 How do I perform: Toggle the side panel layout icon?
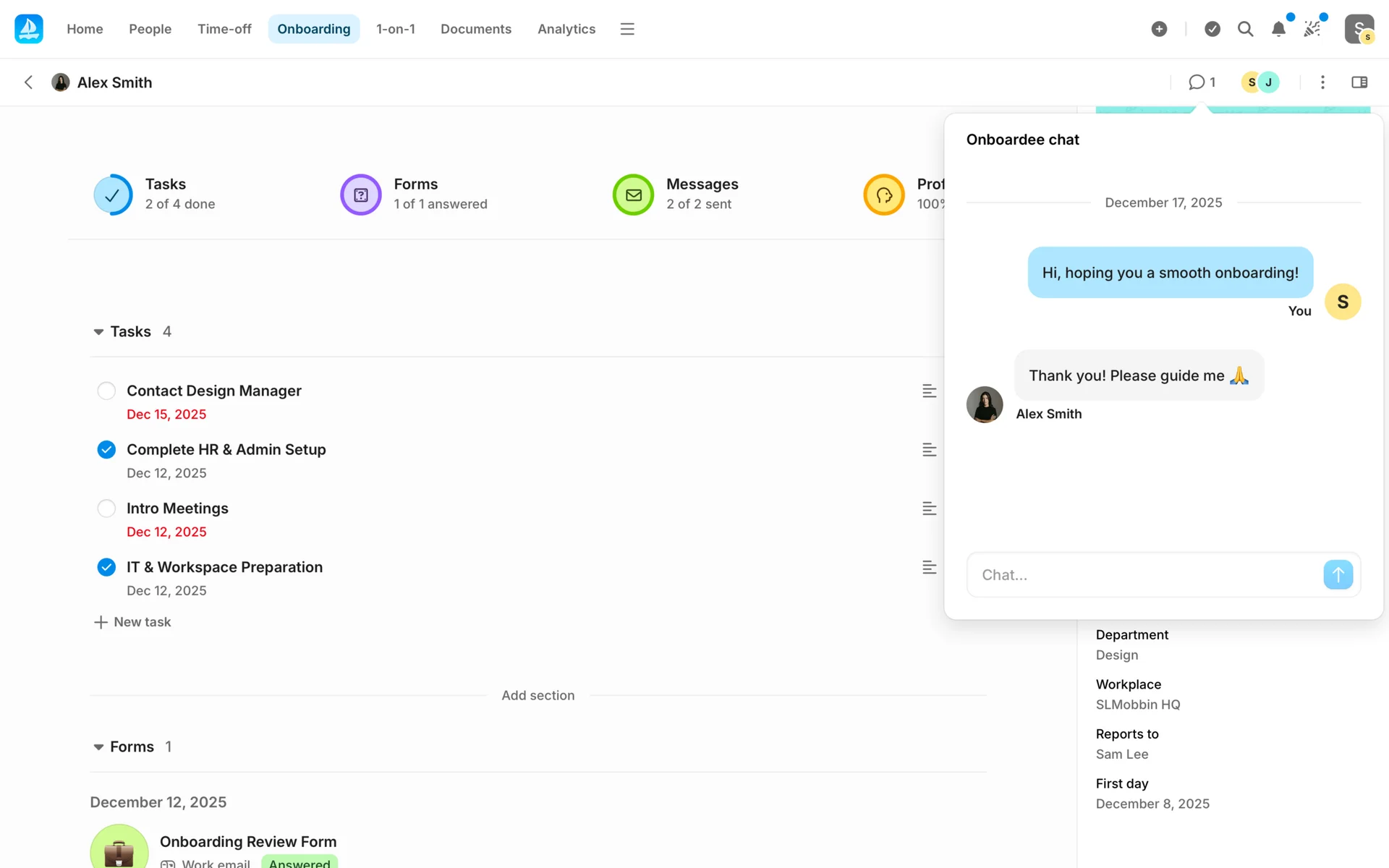(1359, 82)
